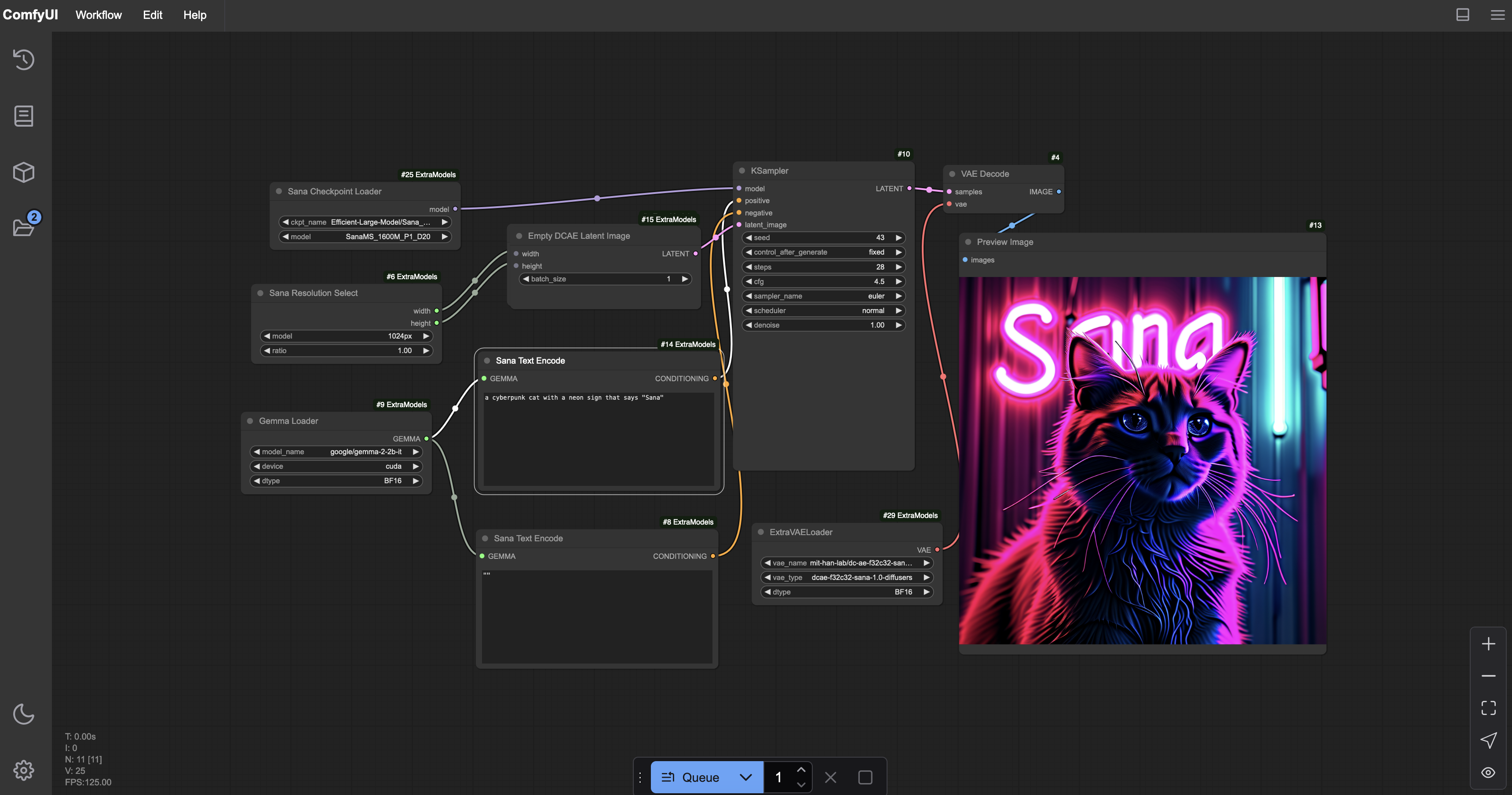Viewport: 1512px width, 795px height.
Task: Open settings gear icon
Action: 23,770
